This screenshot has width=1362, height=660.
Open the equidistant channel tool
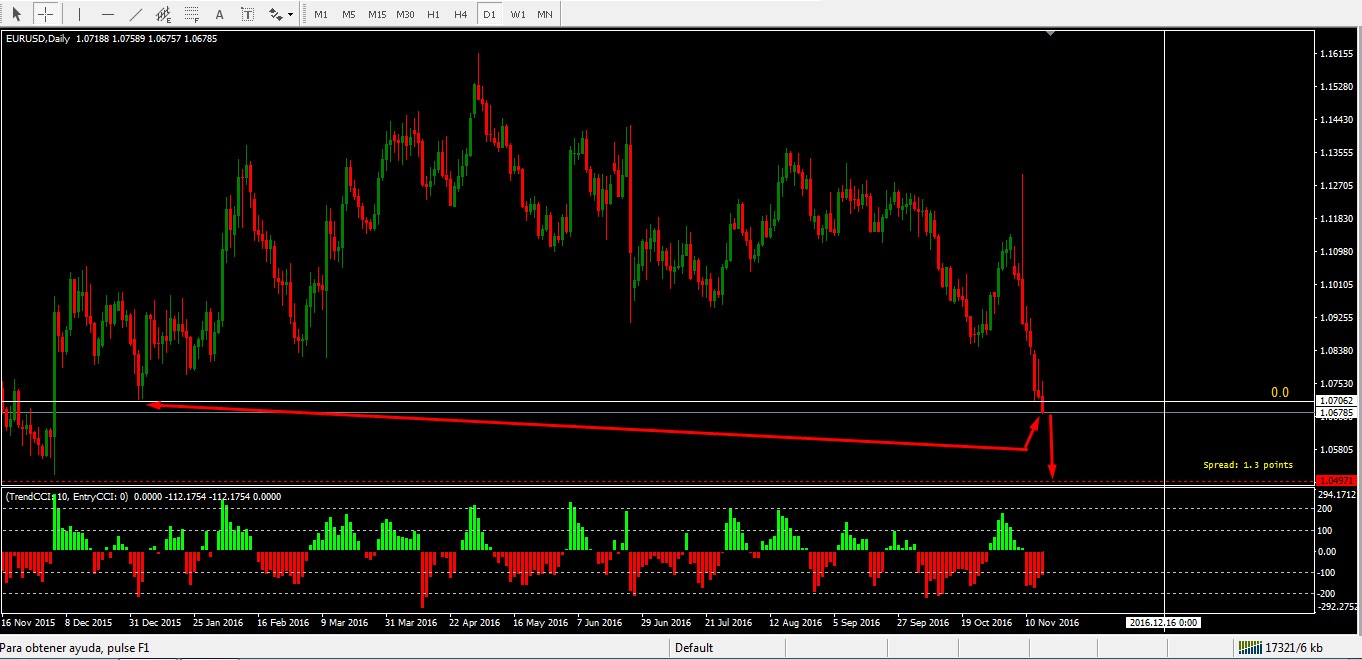(x=163, y=13)
